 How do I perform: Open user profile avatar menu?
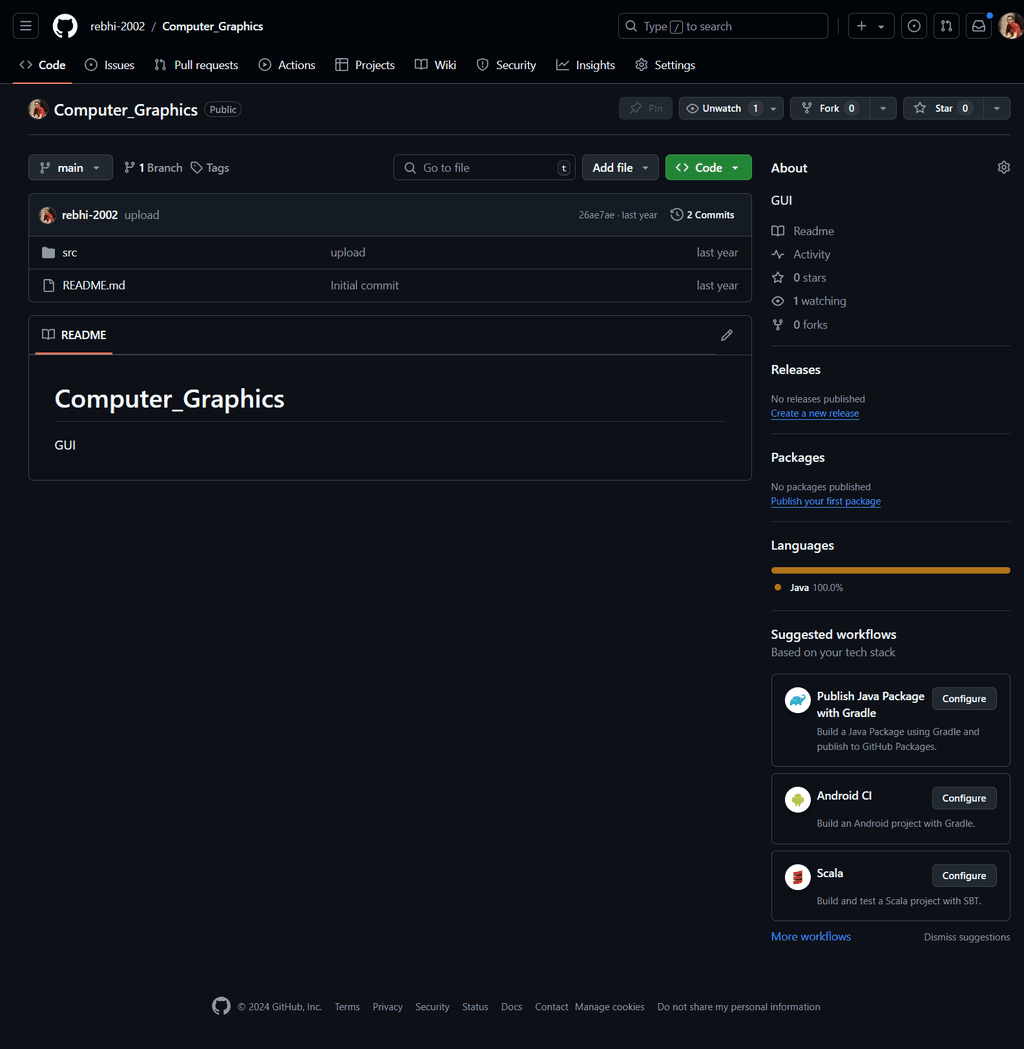point(1011,26)
